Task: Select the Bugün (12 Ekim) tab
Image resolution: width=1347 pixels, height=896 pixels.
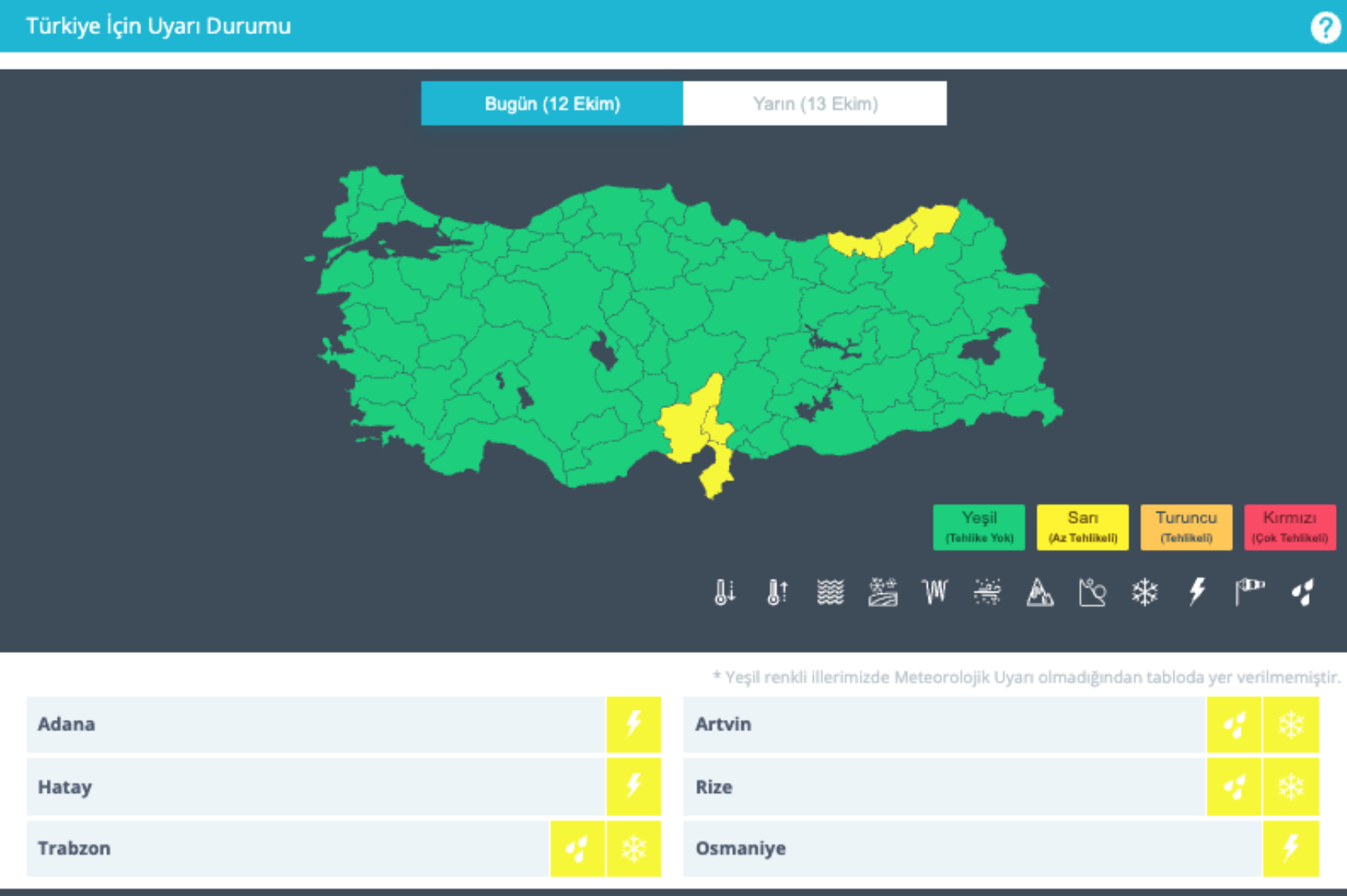Action: pyautogui.click(x=552, y=104)
